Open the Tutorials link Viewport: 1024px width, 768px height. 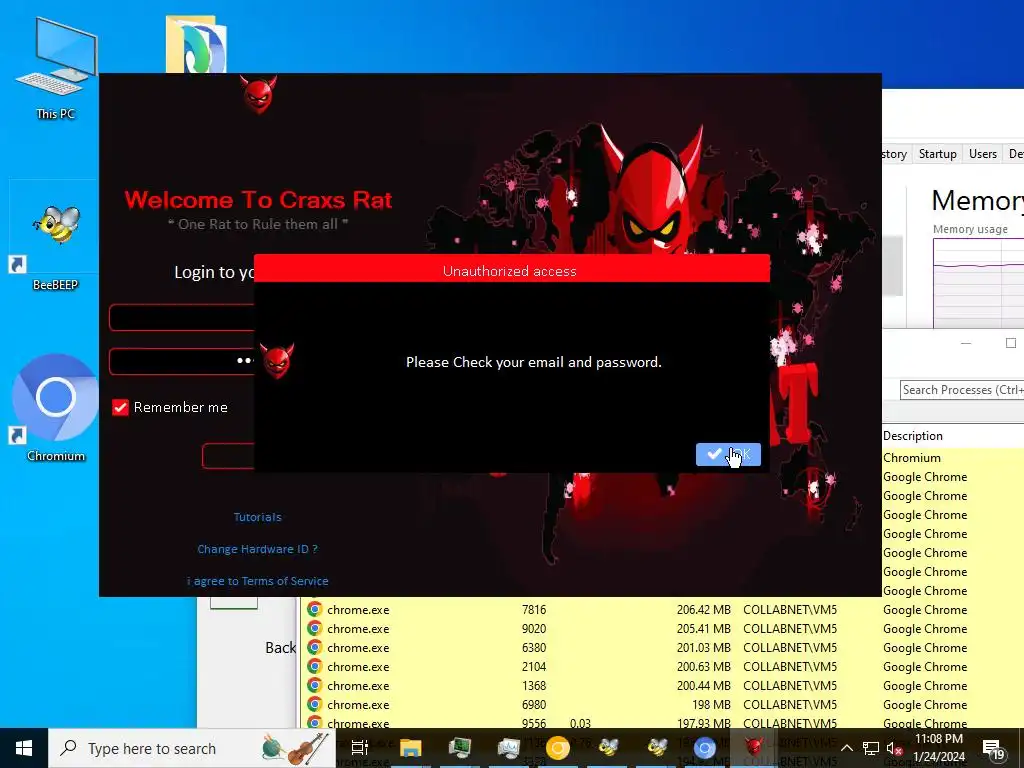point(257,517)
